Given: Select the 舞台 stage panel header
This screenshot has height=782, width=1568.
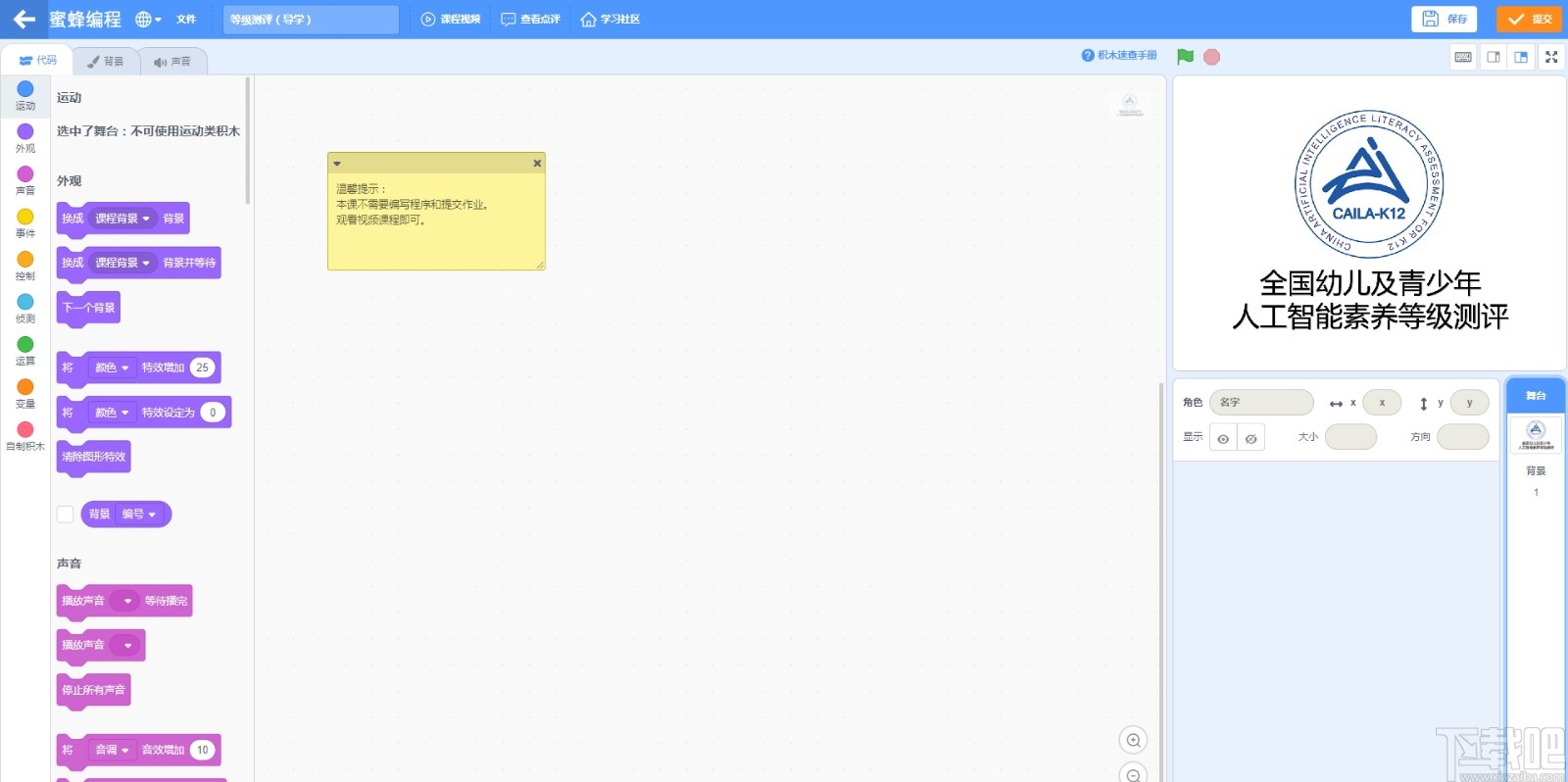Looking at the screenshot, I should tap(1536, 396).
